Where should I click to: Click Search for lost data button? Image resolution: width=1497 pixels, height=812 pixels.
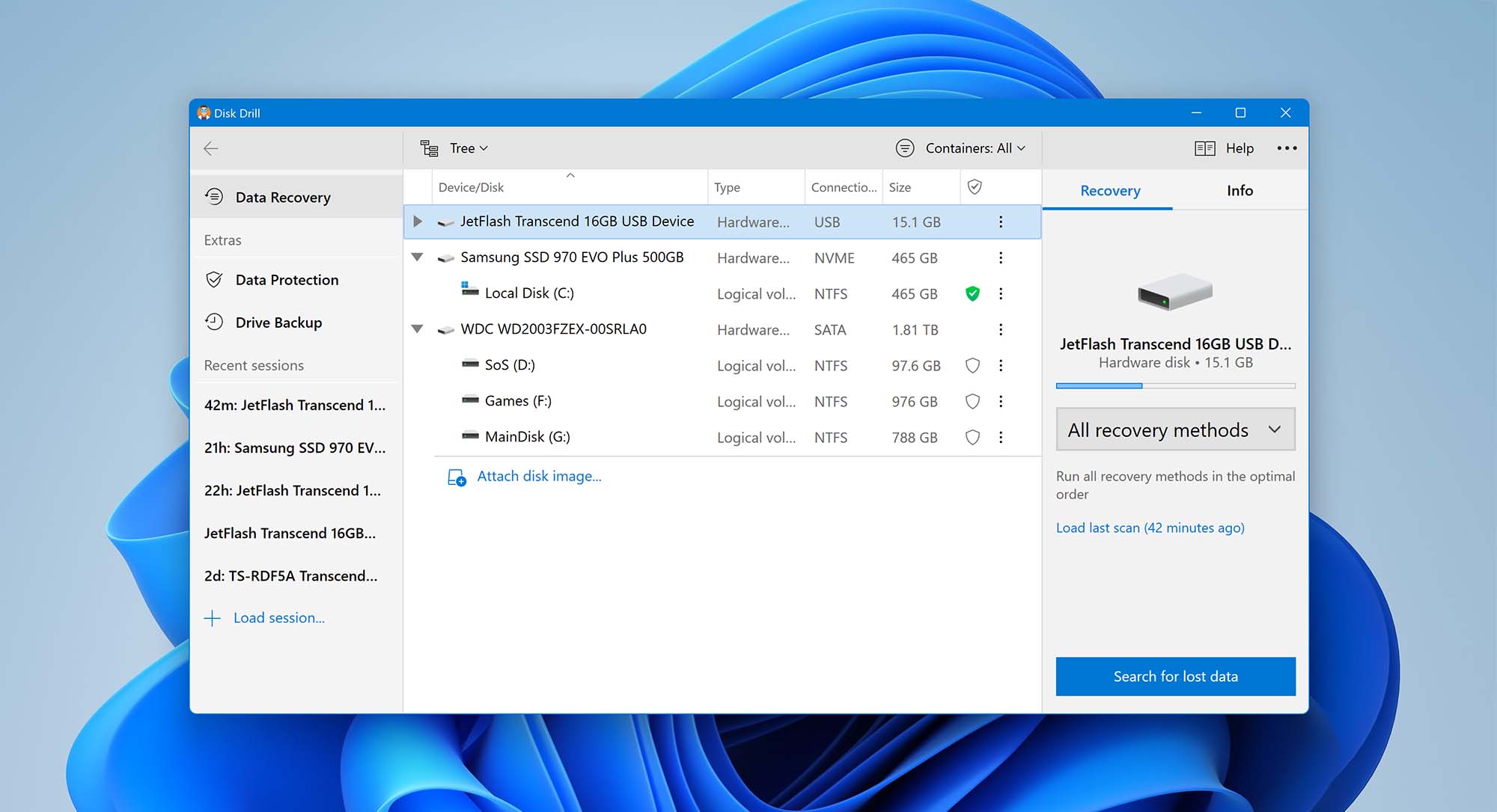coord(1176,676)
